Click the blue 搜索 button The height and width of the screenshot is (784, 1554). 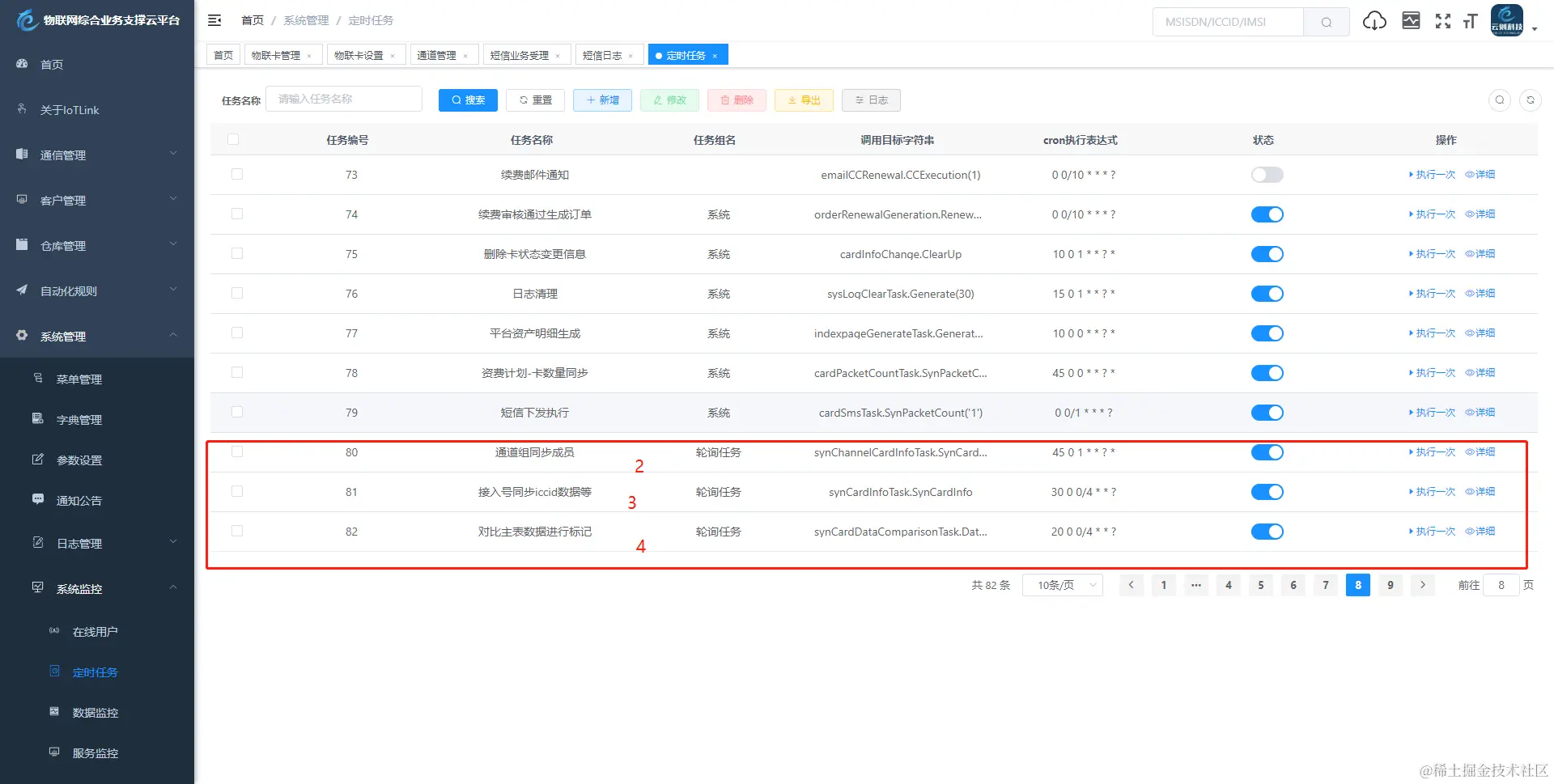coord(468,100)
